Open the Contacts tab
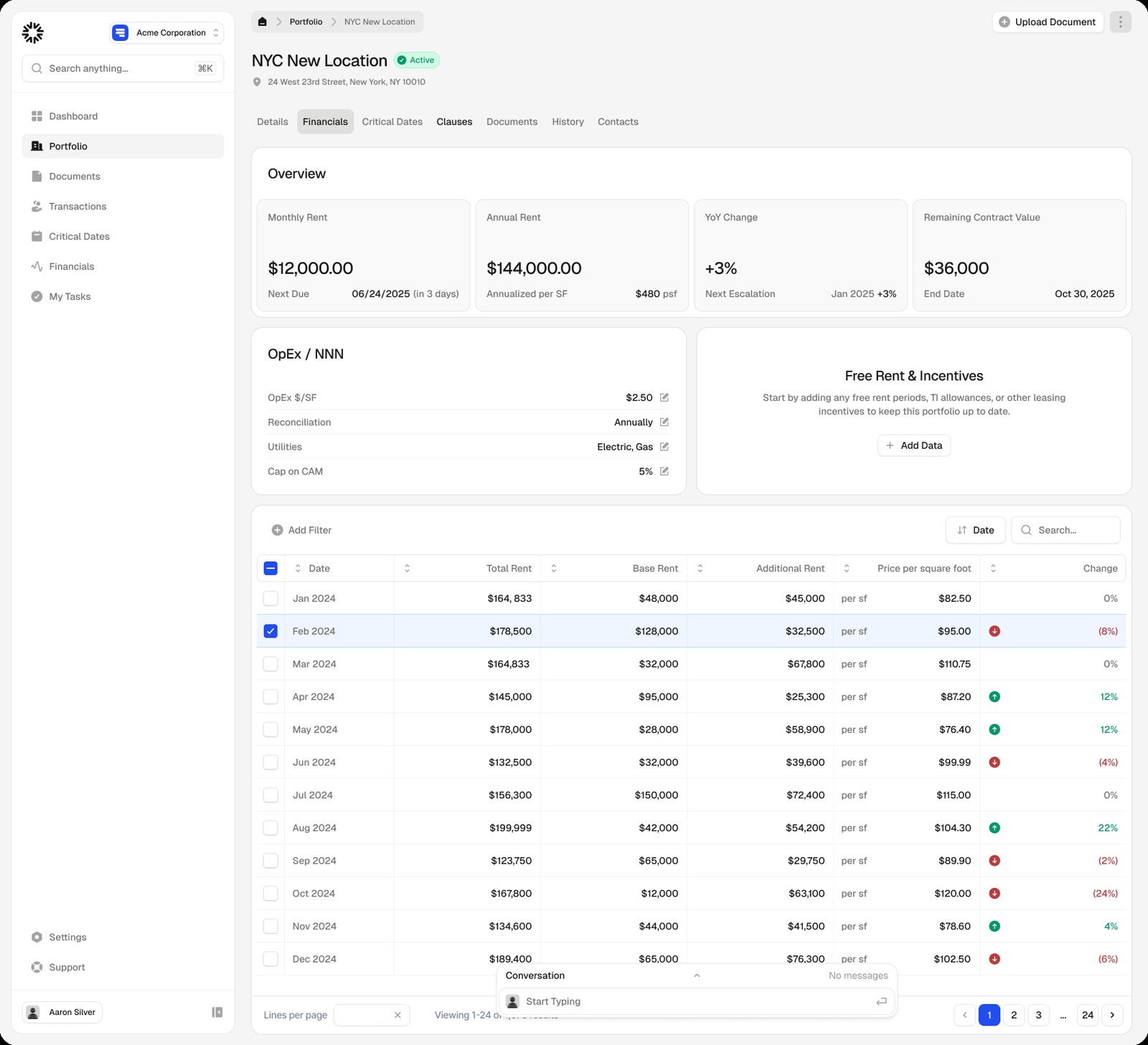1148x1045 pixels. [618, 122]
